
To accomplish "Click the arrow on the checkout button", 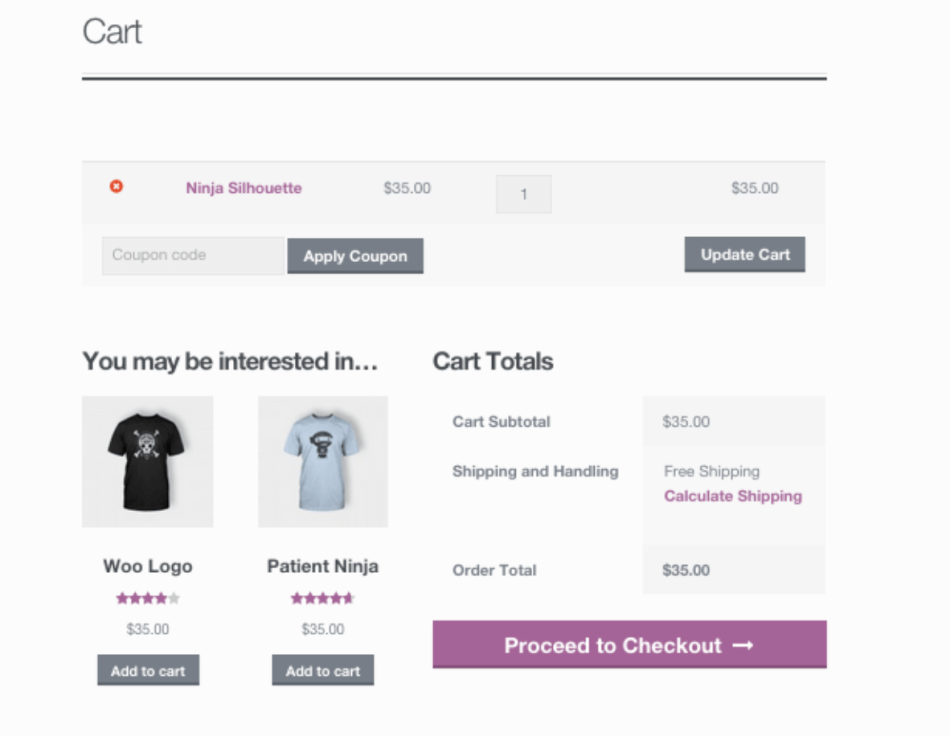I will coord(742,645).
